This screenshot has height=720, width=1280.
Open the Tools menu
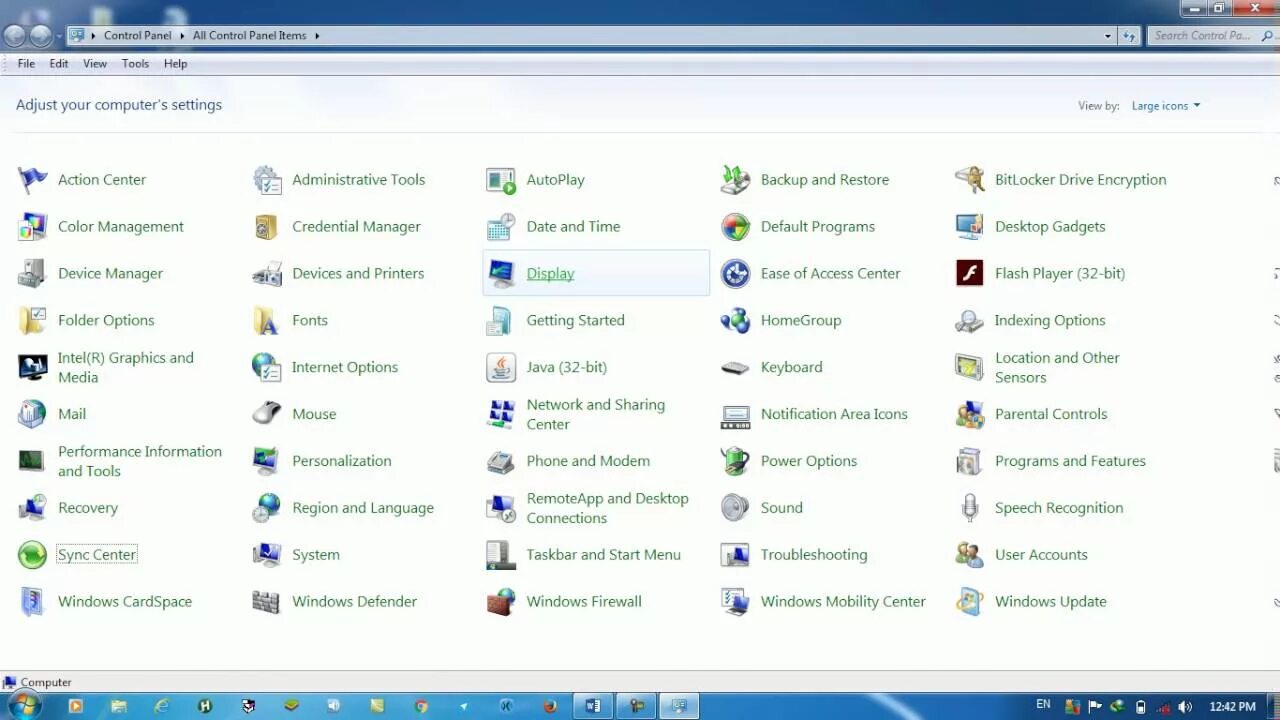[135, 64]
